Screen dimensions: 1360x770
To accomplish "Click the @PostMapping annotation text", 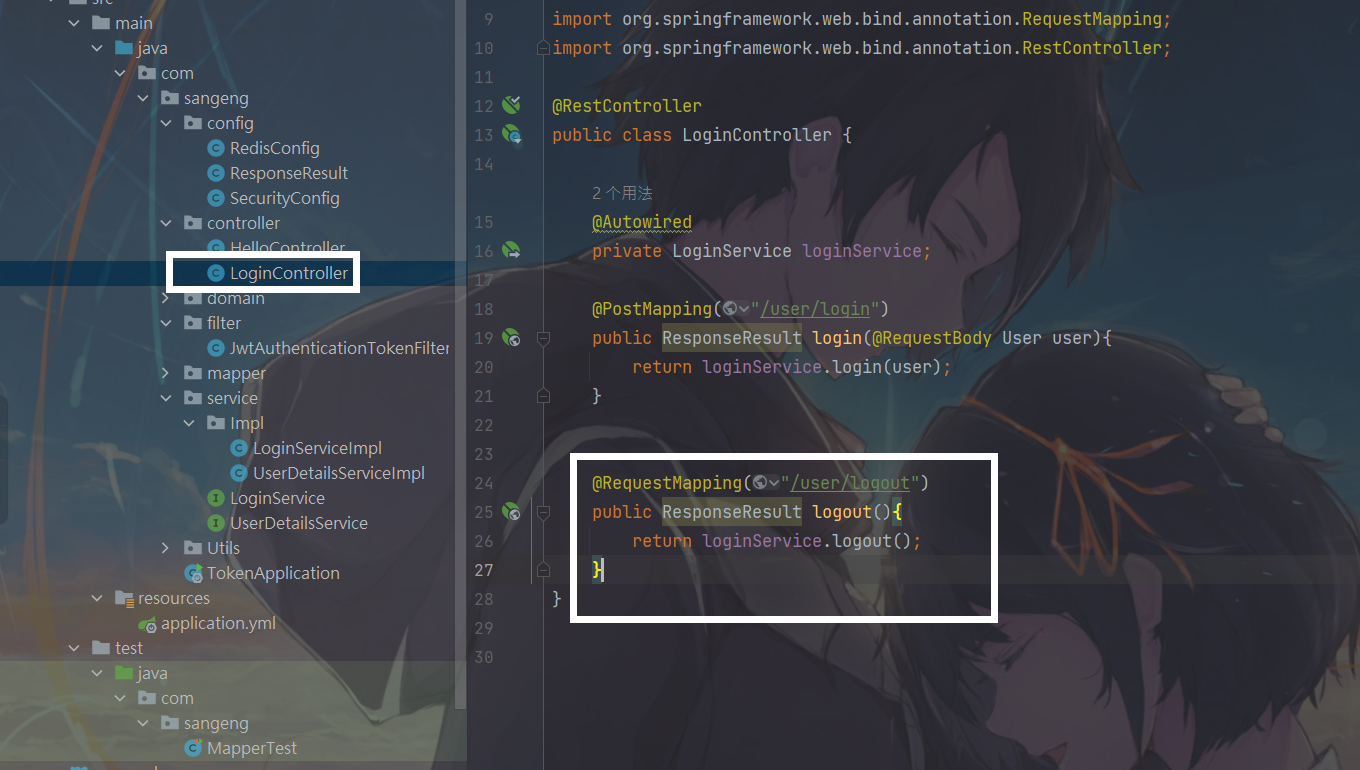I will (x=652, y=309).
